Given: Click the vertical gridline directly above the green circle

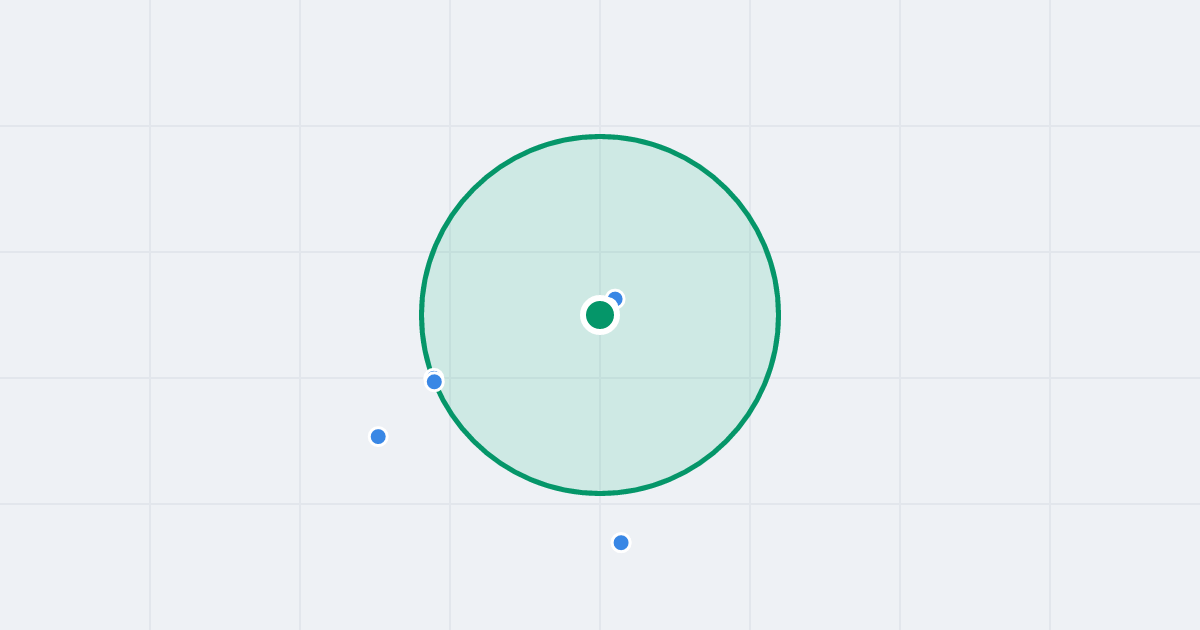Looking at the screenshot, I should click(600, 65).
